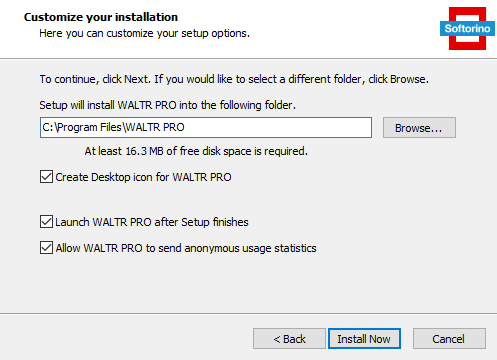The image size is (497, 360).
Task: Cancel the WALTR PRO setup
Action: pos(449,339)
